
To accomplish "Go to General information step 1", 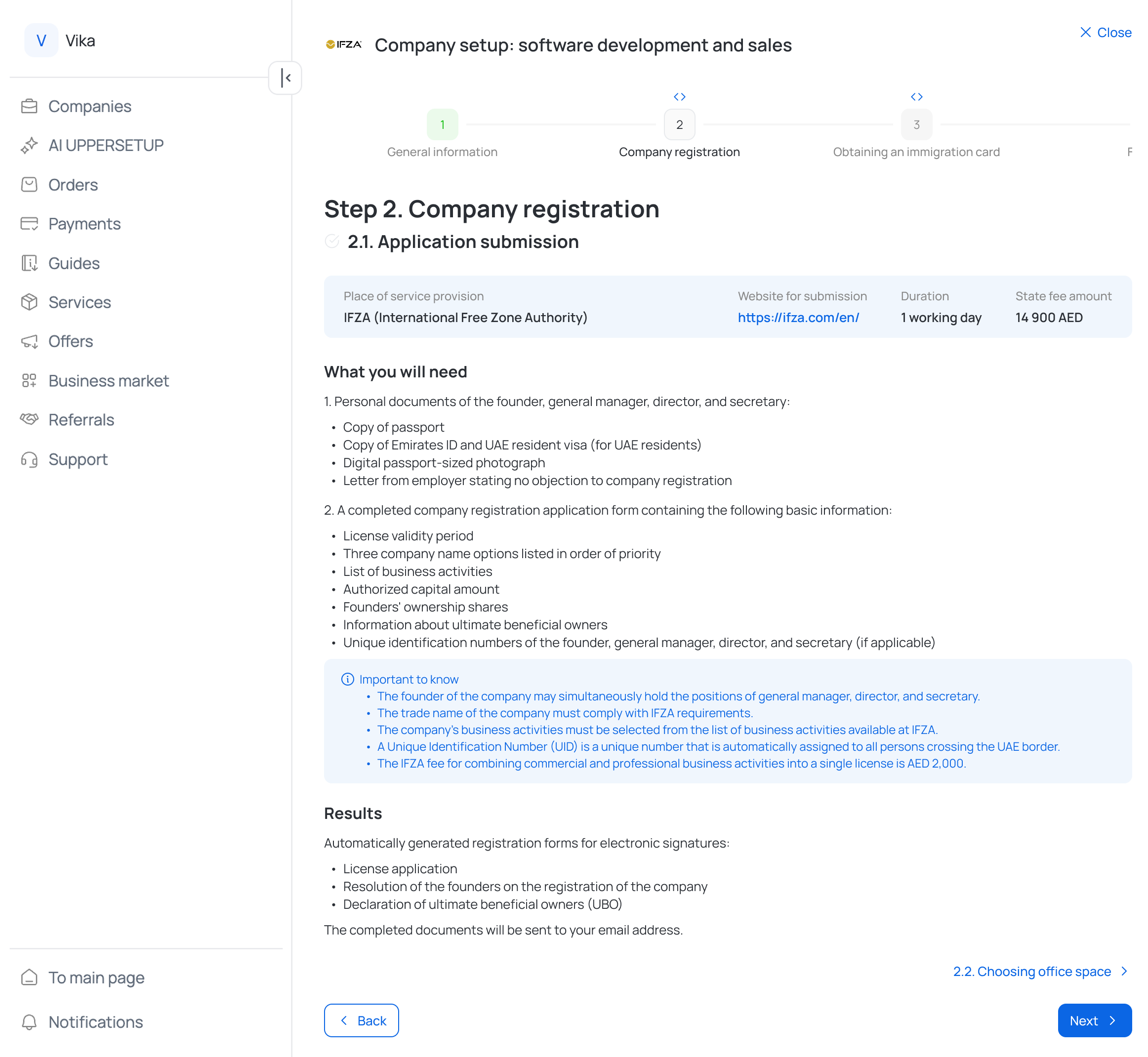I will [x=442, y=124].
